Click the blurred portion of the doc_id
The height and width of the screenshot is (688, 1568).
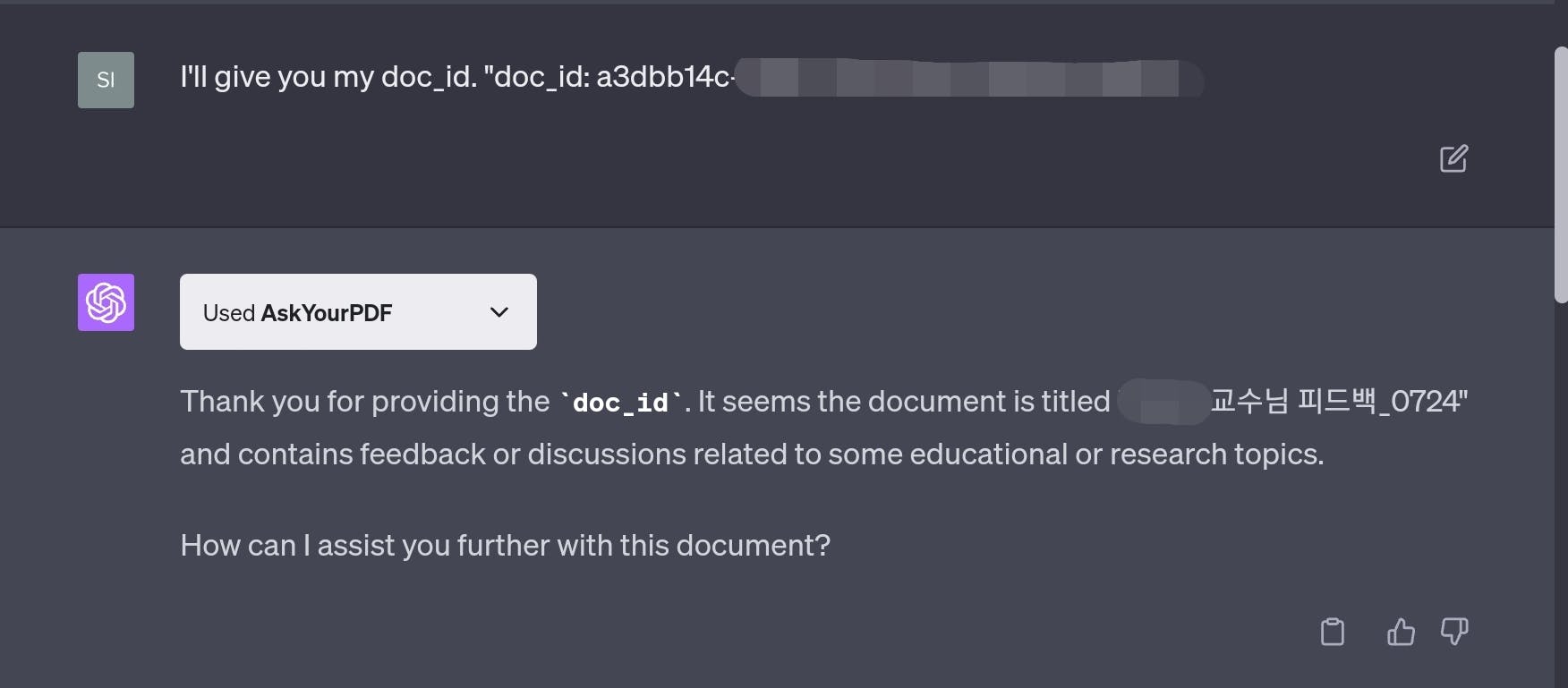(x=969, y=78)
